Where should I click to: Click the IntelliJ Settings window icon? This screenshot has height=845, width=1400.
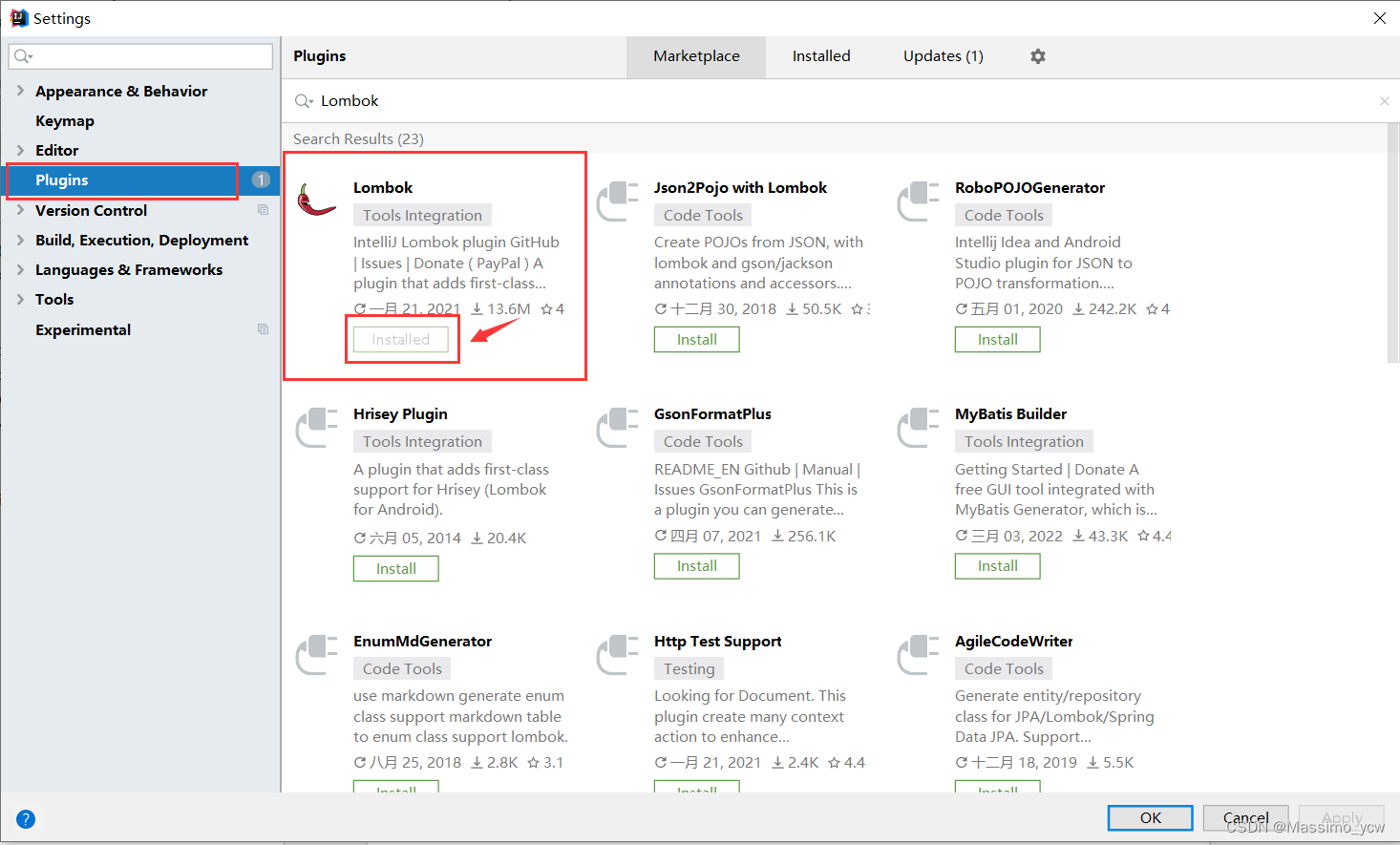18,18
